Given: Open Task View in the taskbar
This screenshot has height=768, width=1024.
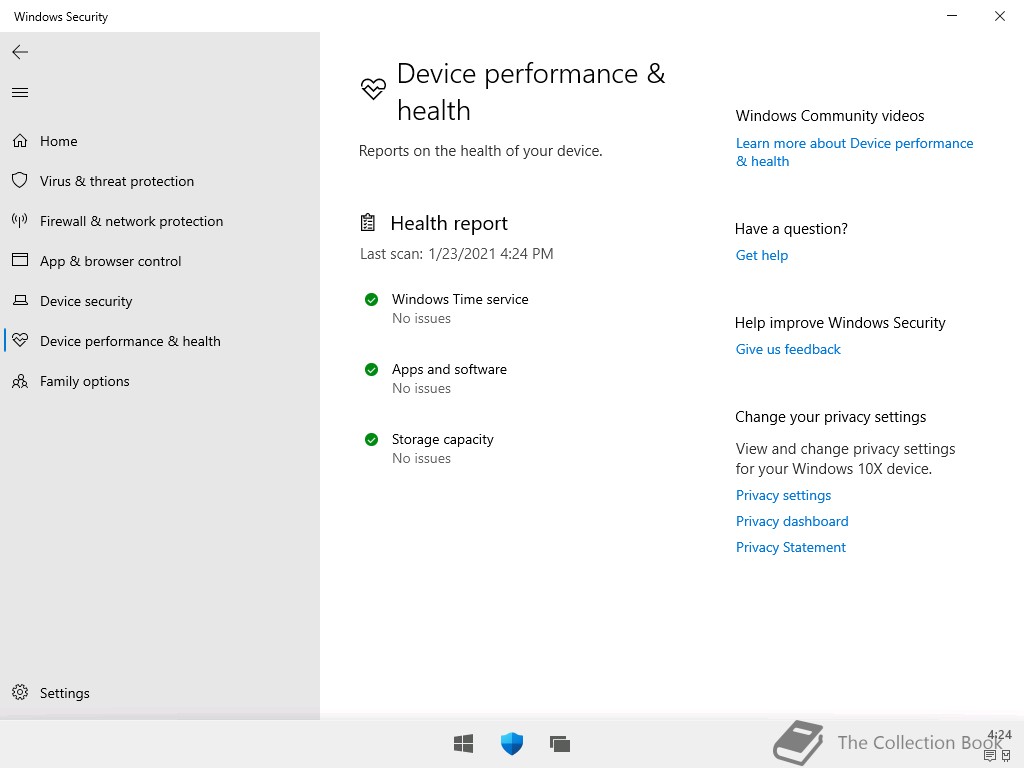Looking at the screenshot, I should click(x=560, y=743).
